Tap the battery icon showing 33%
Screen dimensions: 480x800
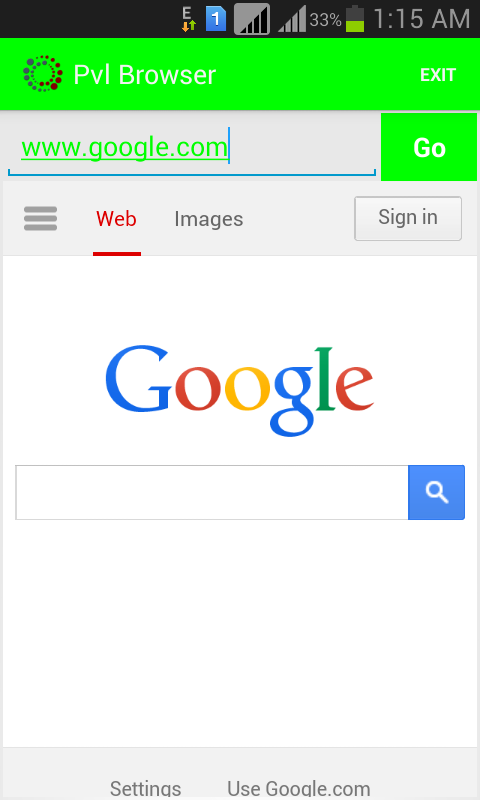click(x=355, y=19)
